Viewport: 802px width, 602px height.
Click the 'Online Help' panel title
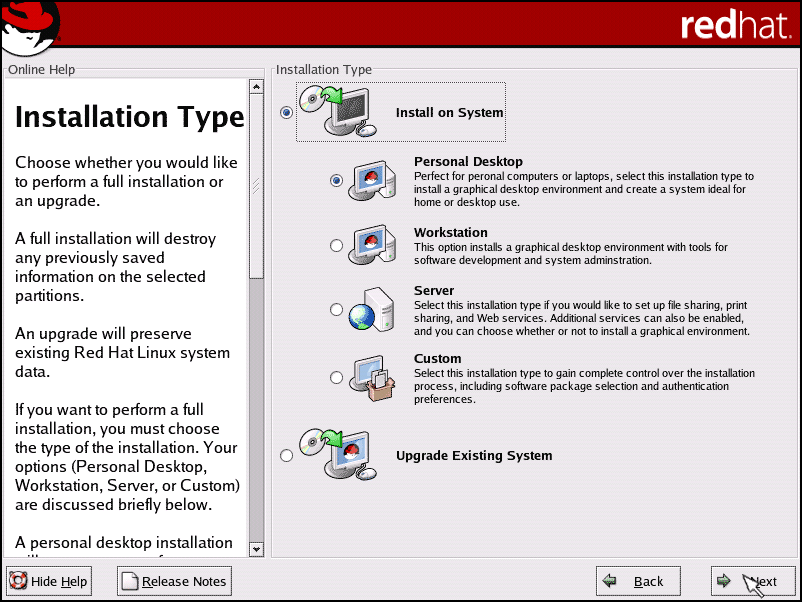pos(41,70)
